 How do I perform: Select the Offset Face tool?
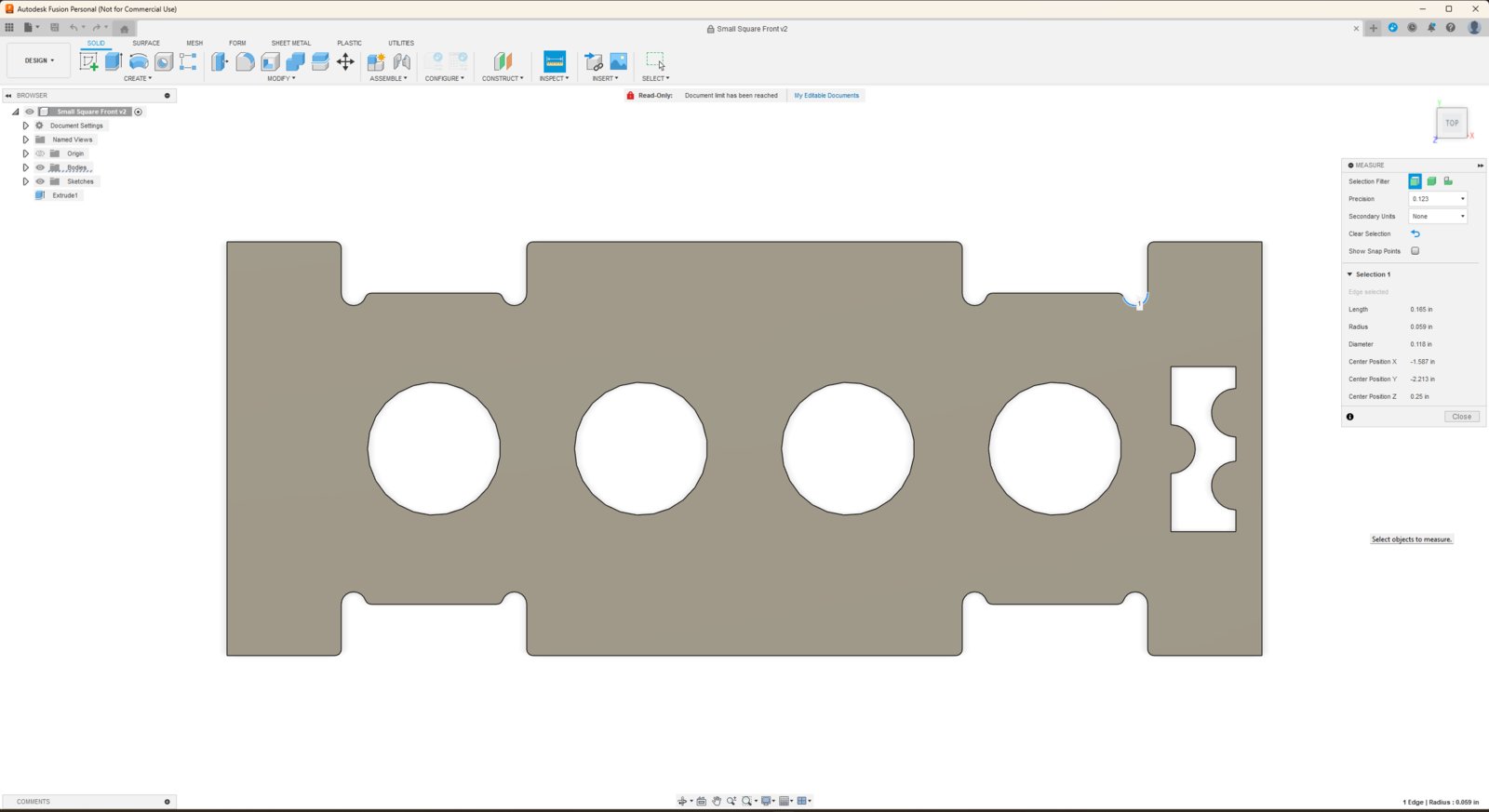click(320, 61)
